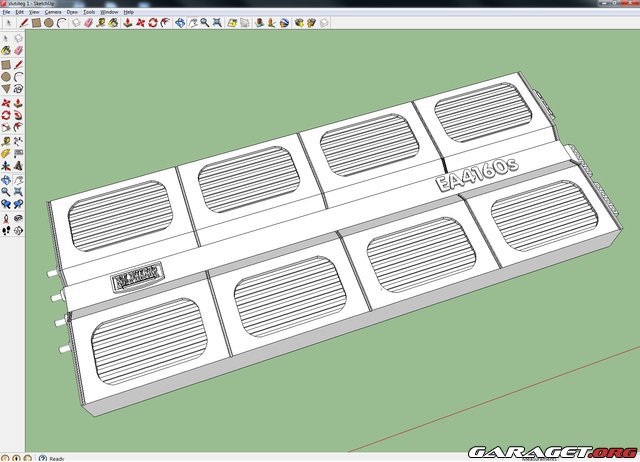Open the File menu
This screenshot has height=462, width=640.
(x=6, y=12)
